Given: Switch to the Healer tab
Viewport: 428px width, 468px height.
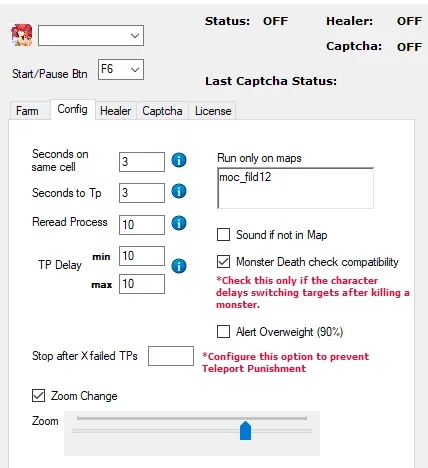Looking at the screenshot, I should point(115,111).
